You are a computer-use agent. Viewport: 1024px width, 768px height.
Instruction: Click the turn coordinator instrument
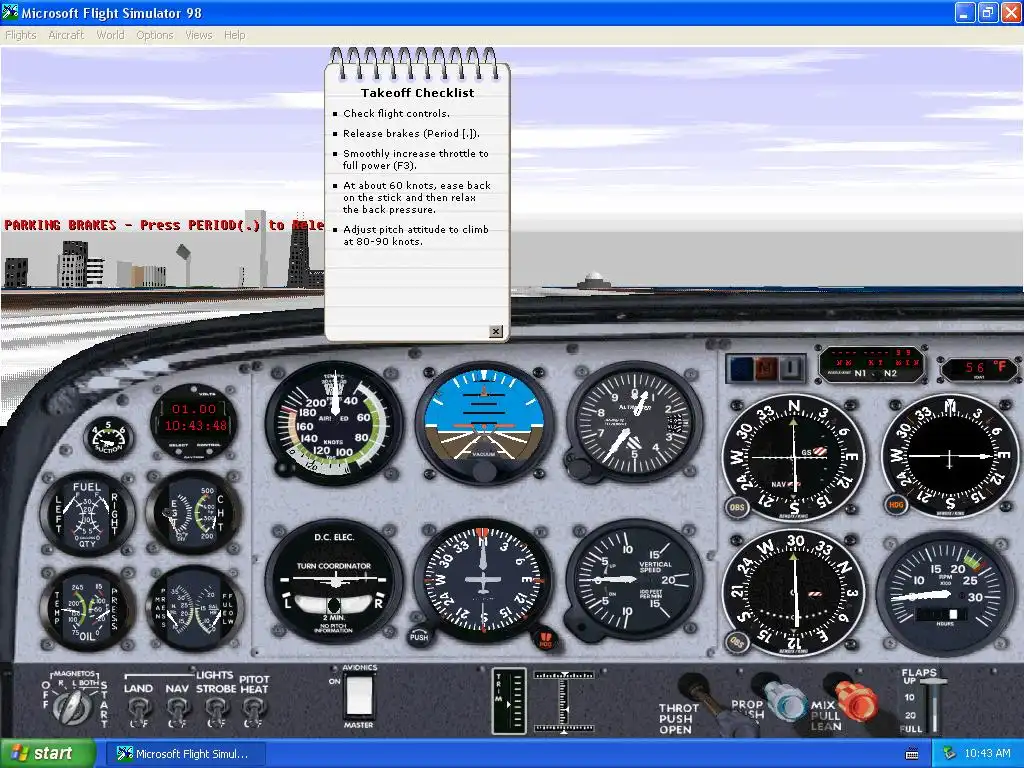(x=334, y=581)
